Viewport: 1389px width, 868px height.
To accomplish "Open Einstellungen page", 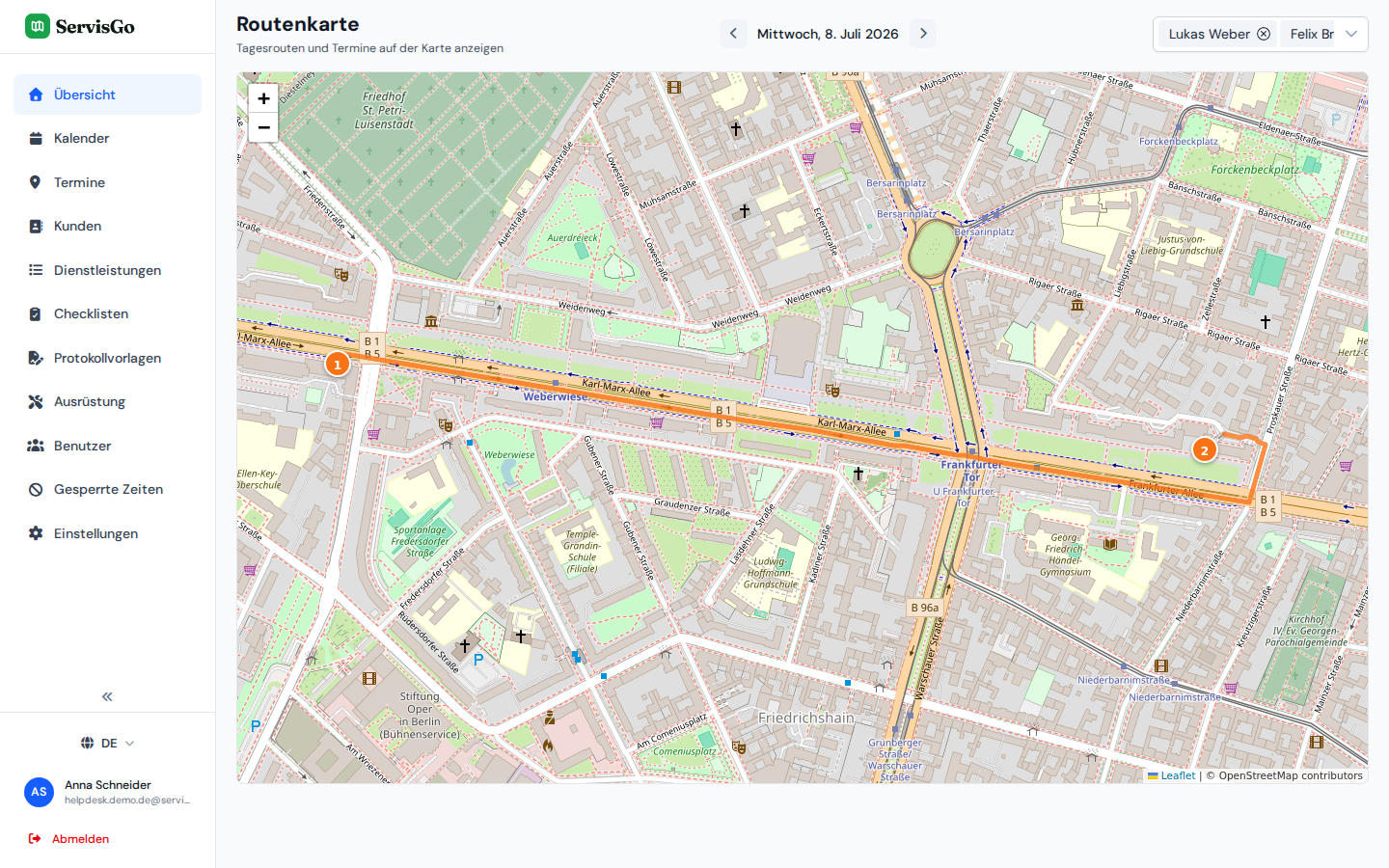I will 107,533.
